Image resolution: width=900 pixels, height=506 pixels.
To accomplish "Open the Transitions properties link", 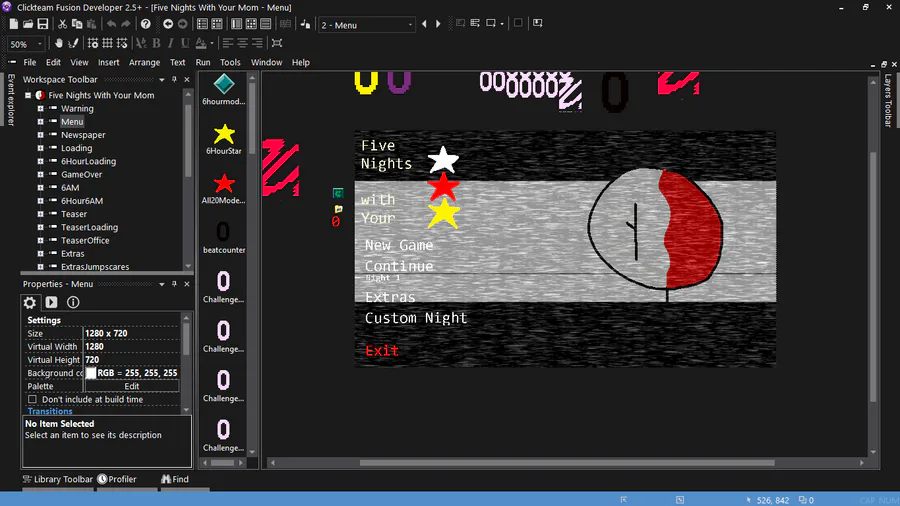I will (50, 411).
